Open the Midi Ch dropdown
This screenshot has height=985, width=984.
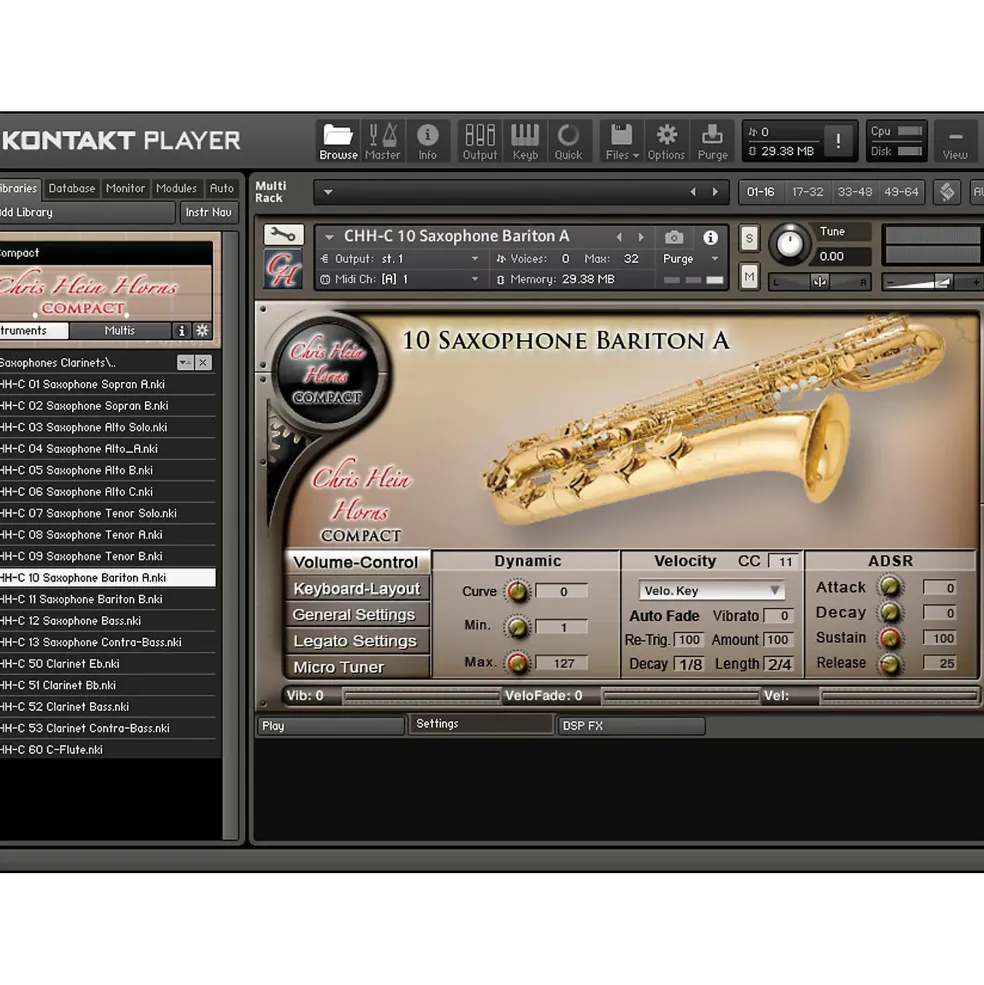[475, 279]
